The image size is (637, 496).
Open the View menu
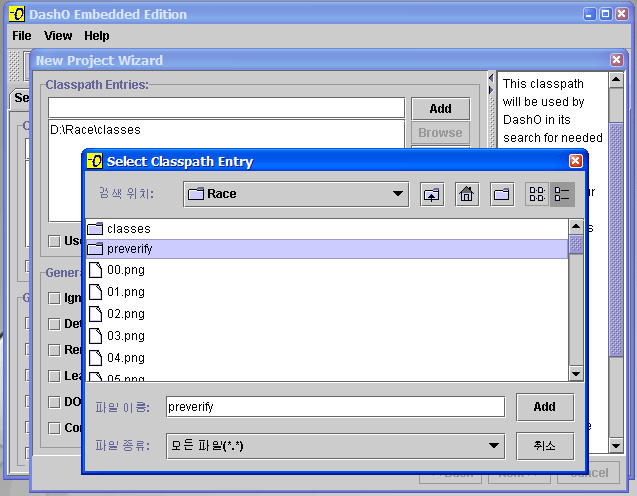point(58,36)
